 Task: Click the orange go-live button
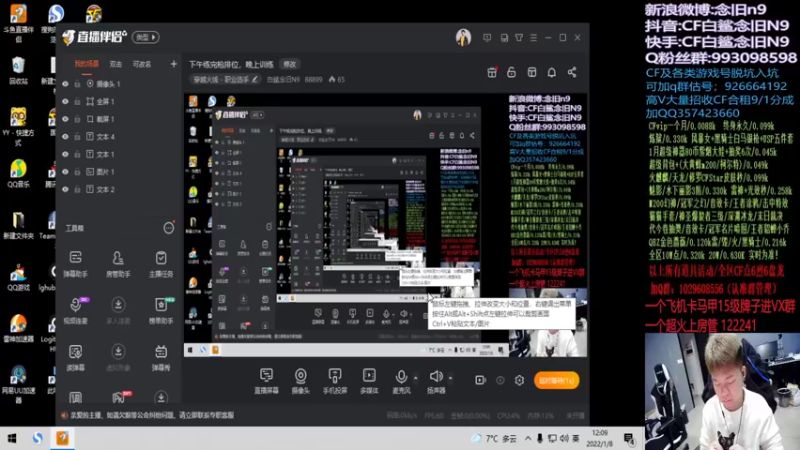(x=556, y=380)
